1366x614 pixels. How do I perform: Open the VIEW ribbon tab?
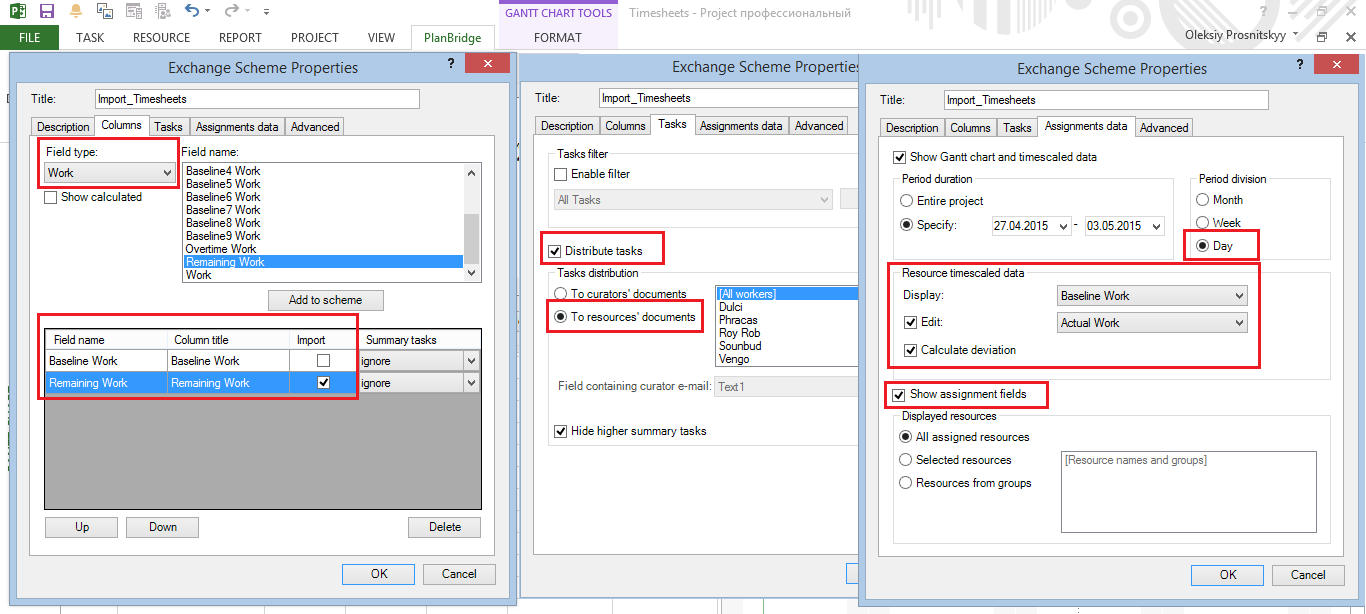coord(381,38)
